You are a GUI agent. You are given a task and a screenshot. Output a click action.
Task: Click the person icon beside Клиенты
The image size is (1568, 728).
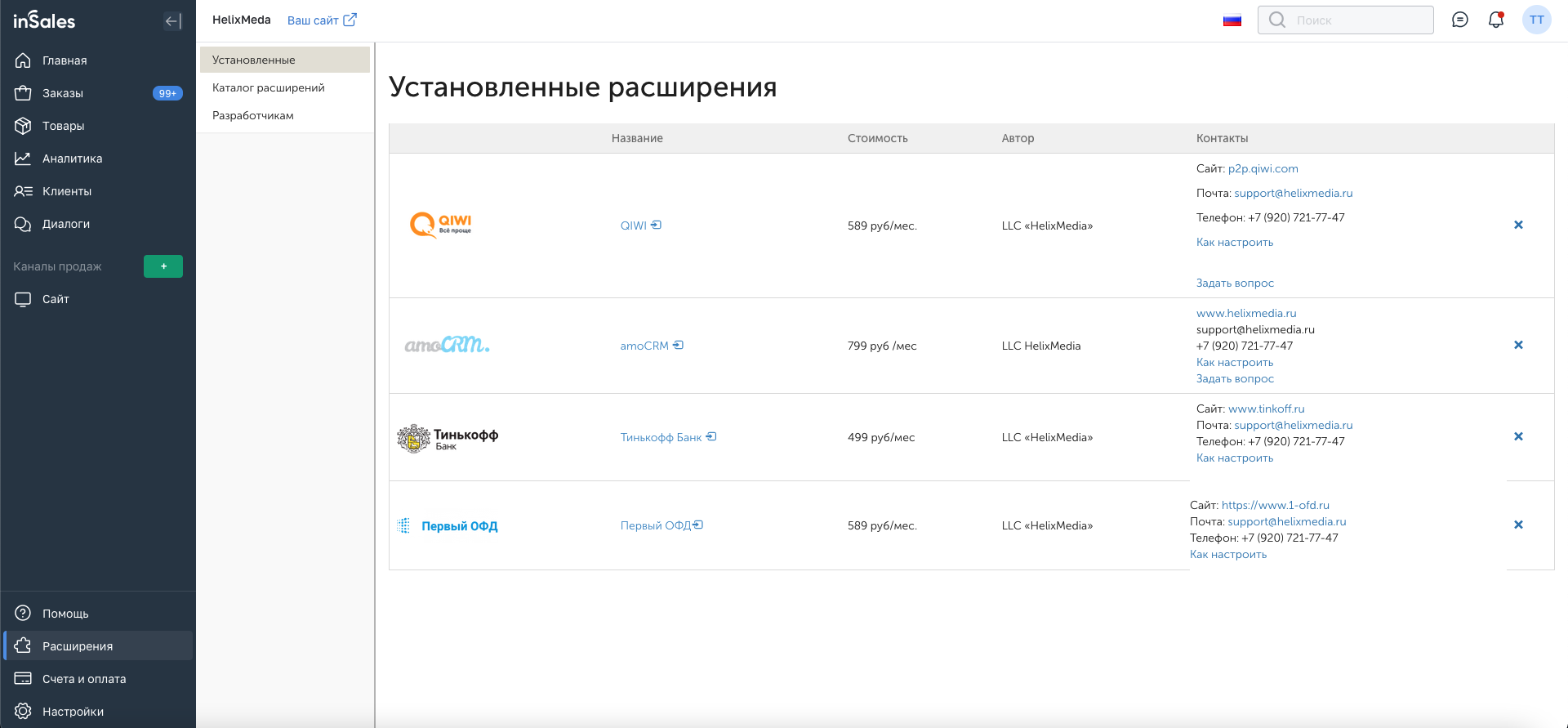pos(23,191)
